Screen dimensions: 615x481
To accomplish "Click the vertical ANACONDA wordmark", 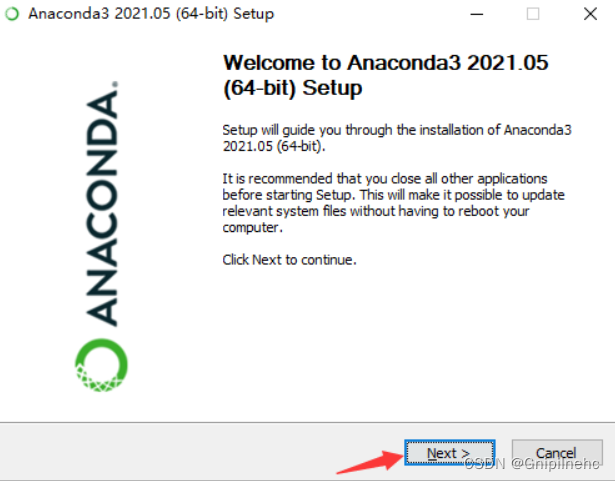I will tap(102, 207).
